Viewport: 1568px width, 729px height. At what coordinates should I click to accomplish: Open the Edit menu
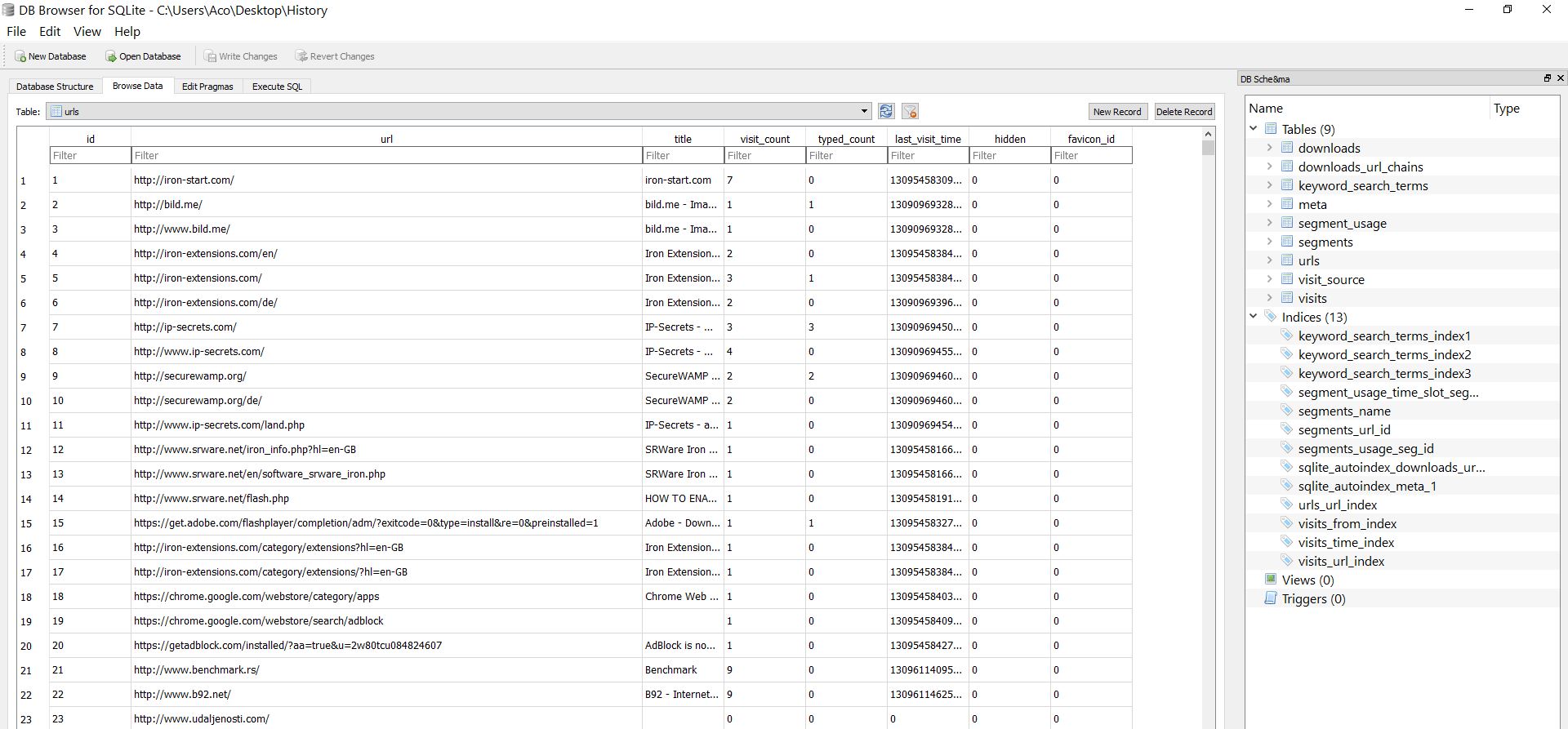pyautogui.click(x=50, y=31)
